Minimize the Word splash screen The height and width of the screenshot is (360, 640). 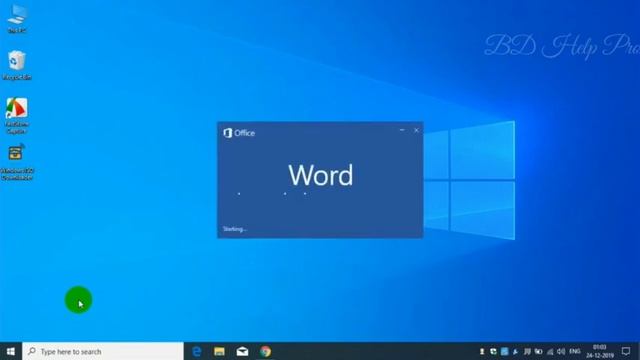(402, 130)
